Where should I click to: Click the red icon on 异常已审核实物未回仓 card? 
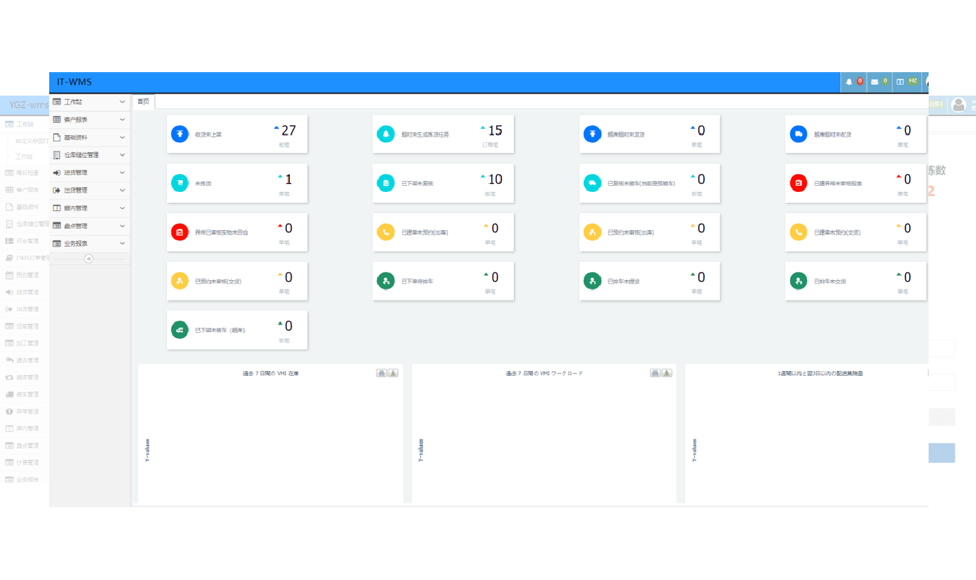[x=180, y=232]
